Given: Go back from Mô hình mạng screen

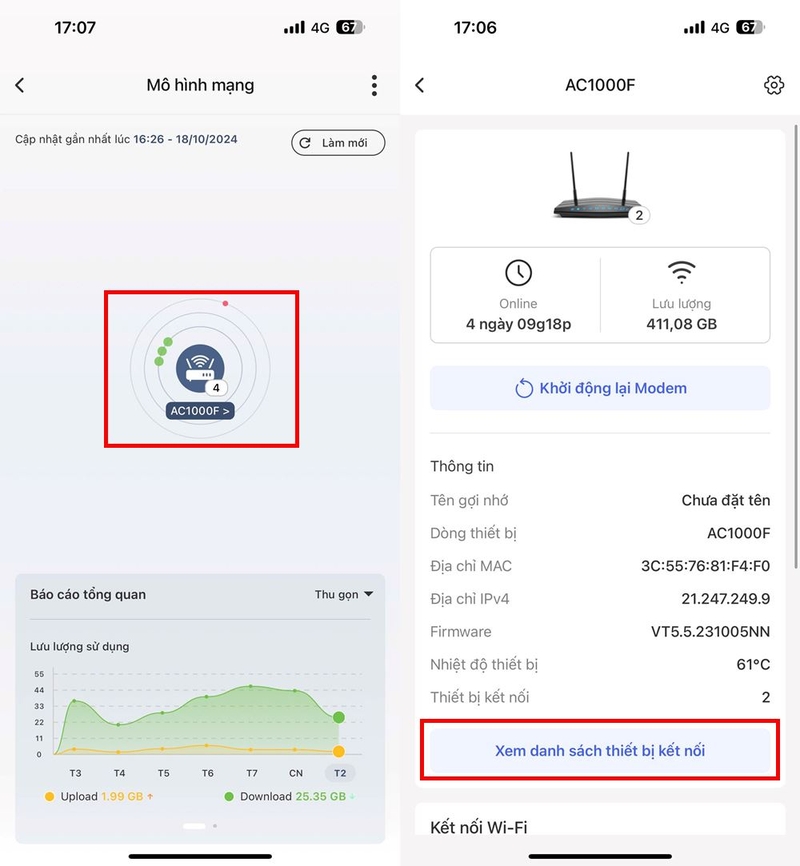Looking at the screenshot, I should pyautogui.click(x=20, y=85).
